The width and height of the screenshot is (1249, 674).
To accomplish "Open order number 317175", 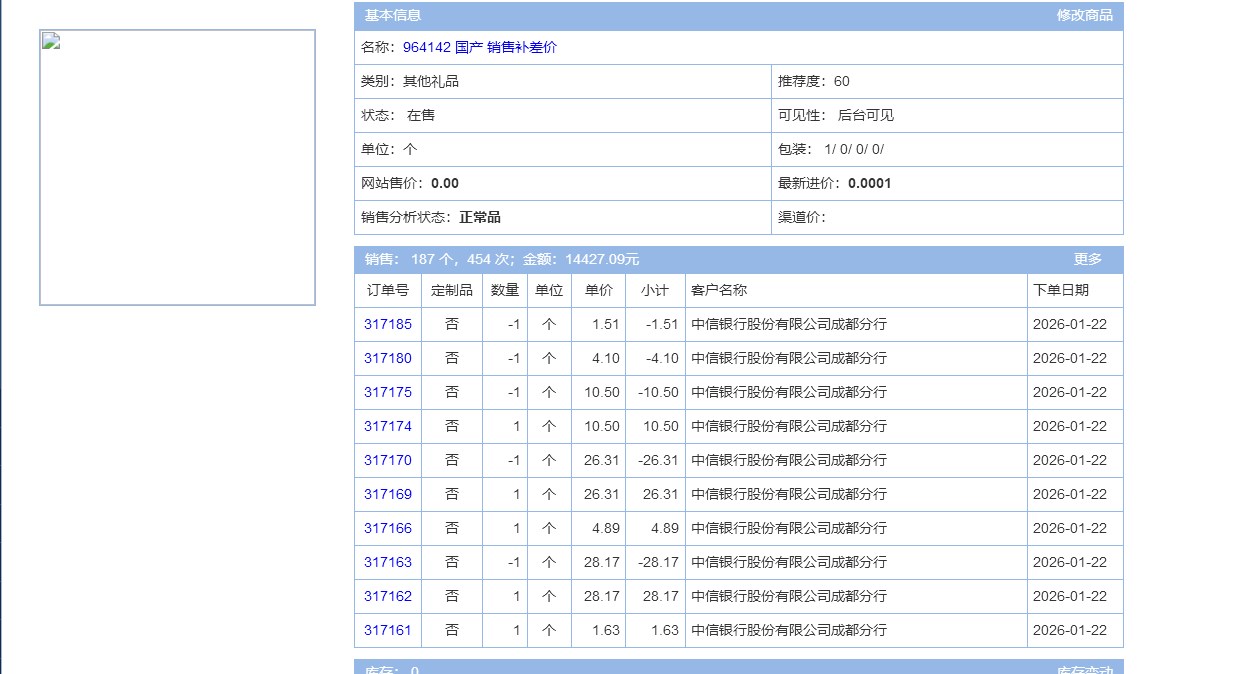I will click(x=387, y=393).
